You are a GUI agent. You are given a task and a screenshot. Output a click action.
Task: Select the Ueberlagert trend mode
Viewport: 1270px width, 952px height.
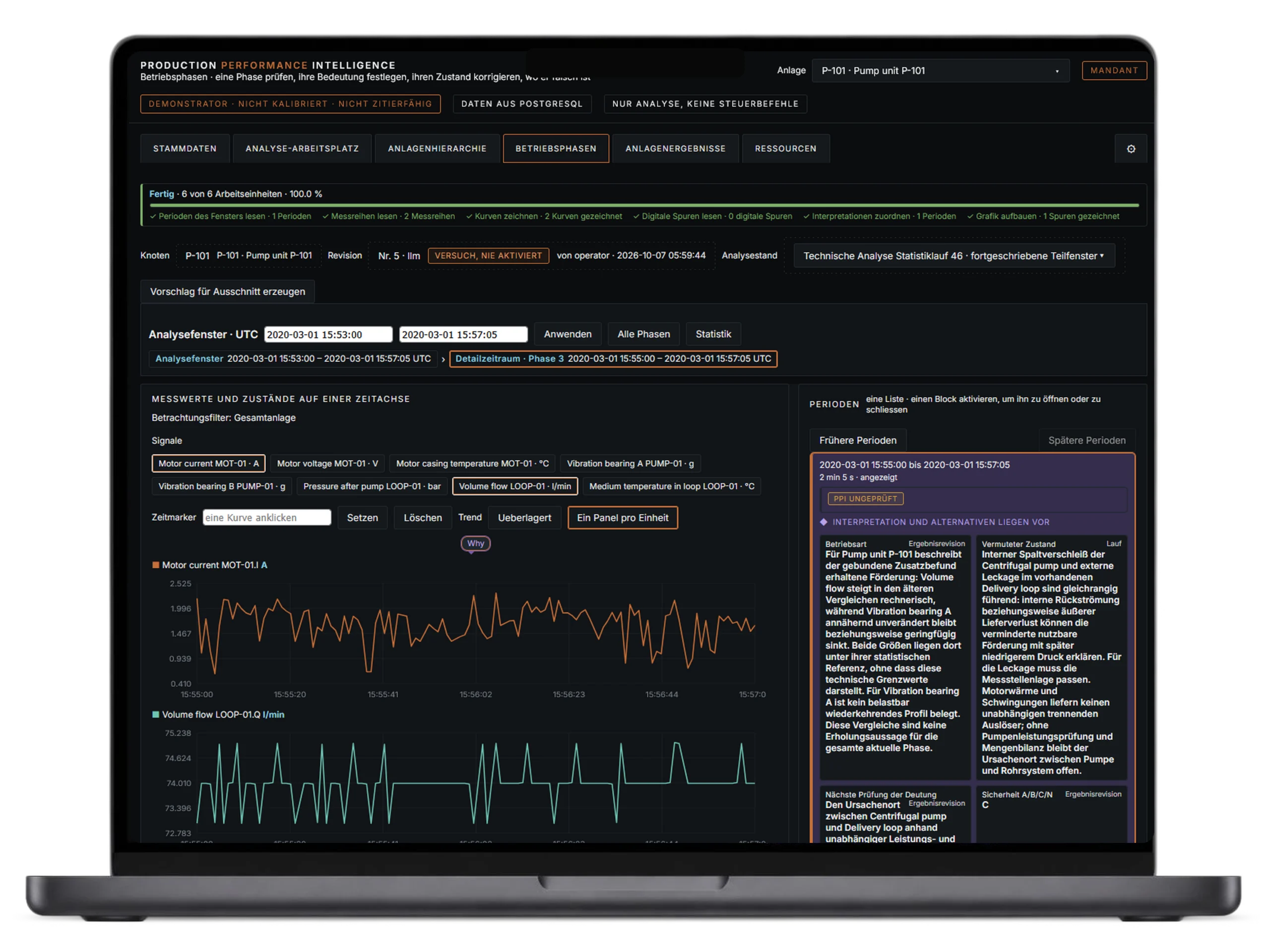[x=524, y=518]
